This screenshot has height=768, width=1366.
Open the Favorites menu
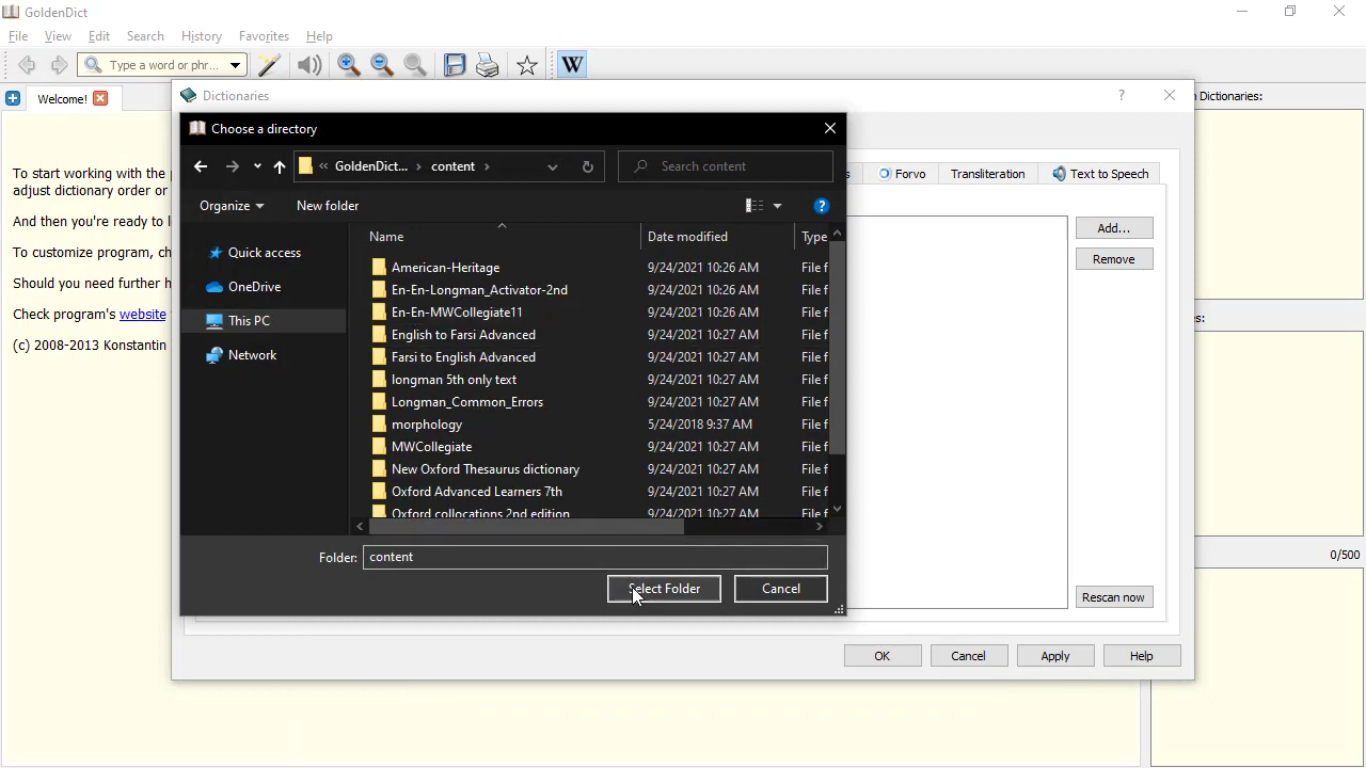pyautogui.click(x=264, y=36)
